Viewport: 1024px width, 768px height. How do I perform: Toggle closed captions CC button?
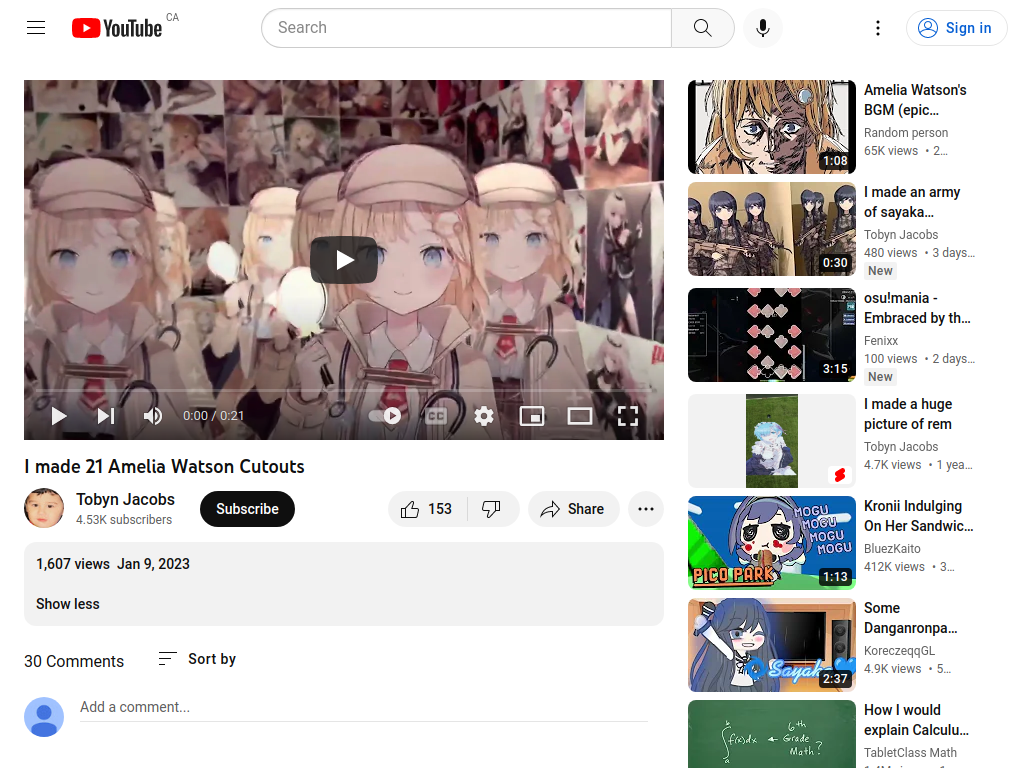click(436, 416)
